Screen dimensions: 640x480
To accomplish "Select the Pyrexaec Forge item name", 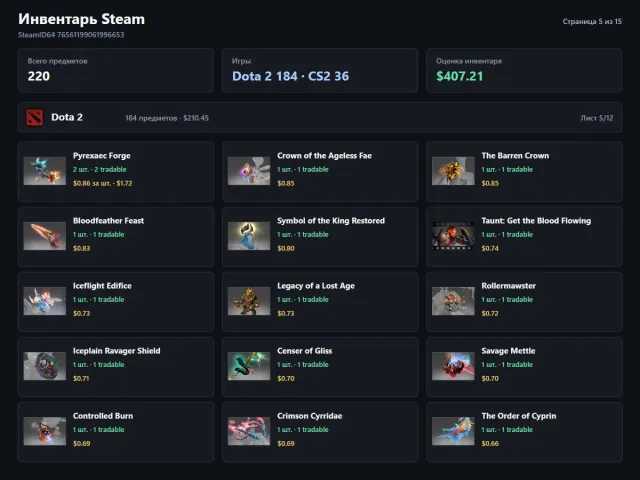I will tap(102, 156).
